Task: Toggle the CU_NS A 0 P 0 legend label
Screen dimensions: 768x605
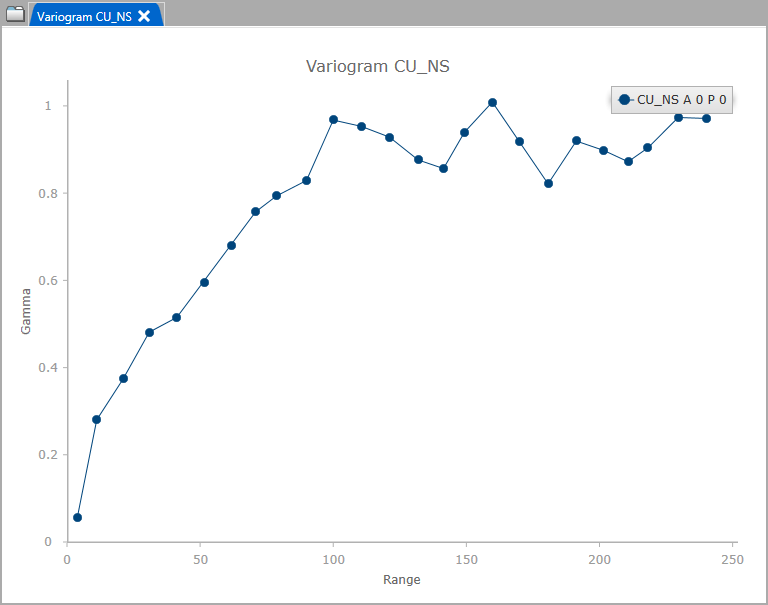Action: click(x=681, y=99)
